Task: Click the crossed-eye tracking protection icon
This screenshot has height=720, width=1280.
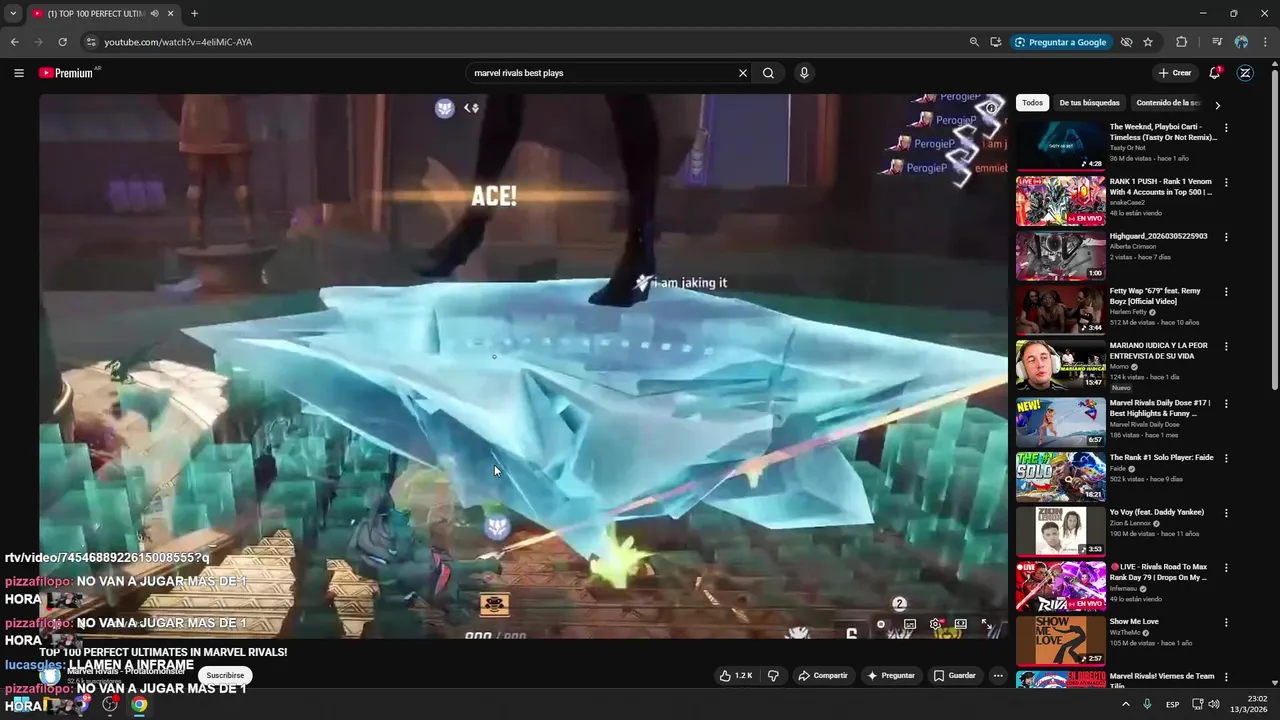Action: pos(1126,42)
